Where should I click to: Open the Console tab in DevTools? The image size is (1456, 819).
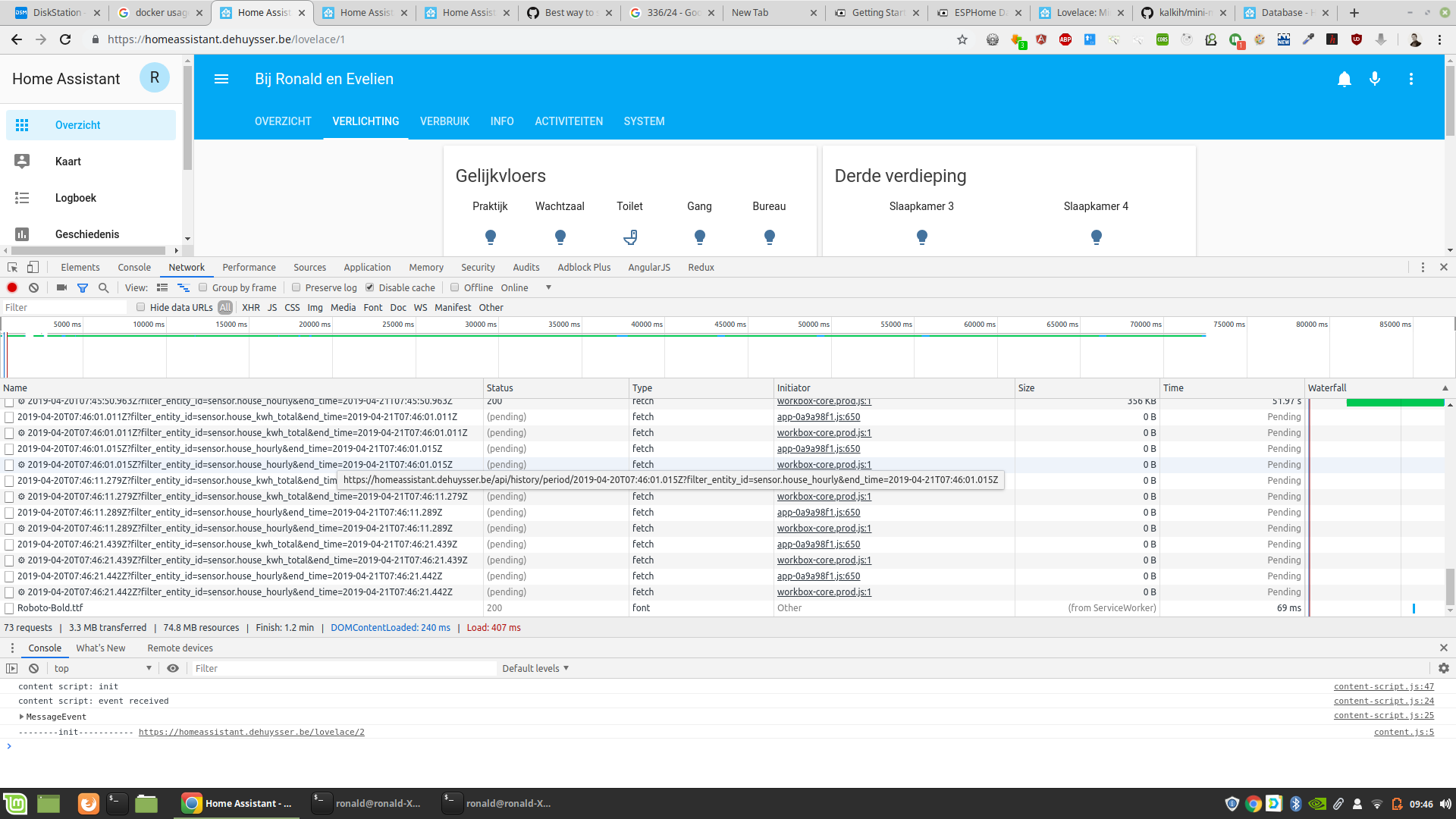pyautogui.click(x=134, y=268)
